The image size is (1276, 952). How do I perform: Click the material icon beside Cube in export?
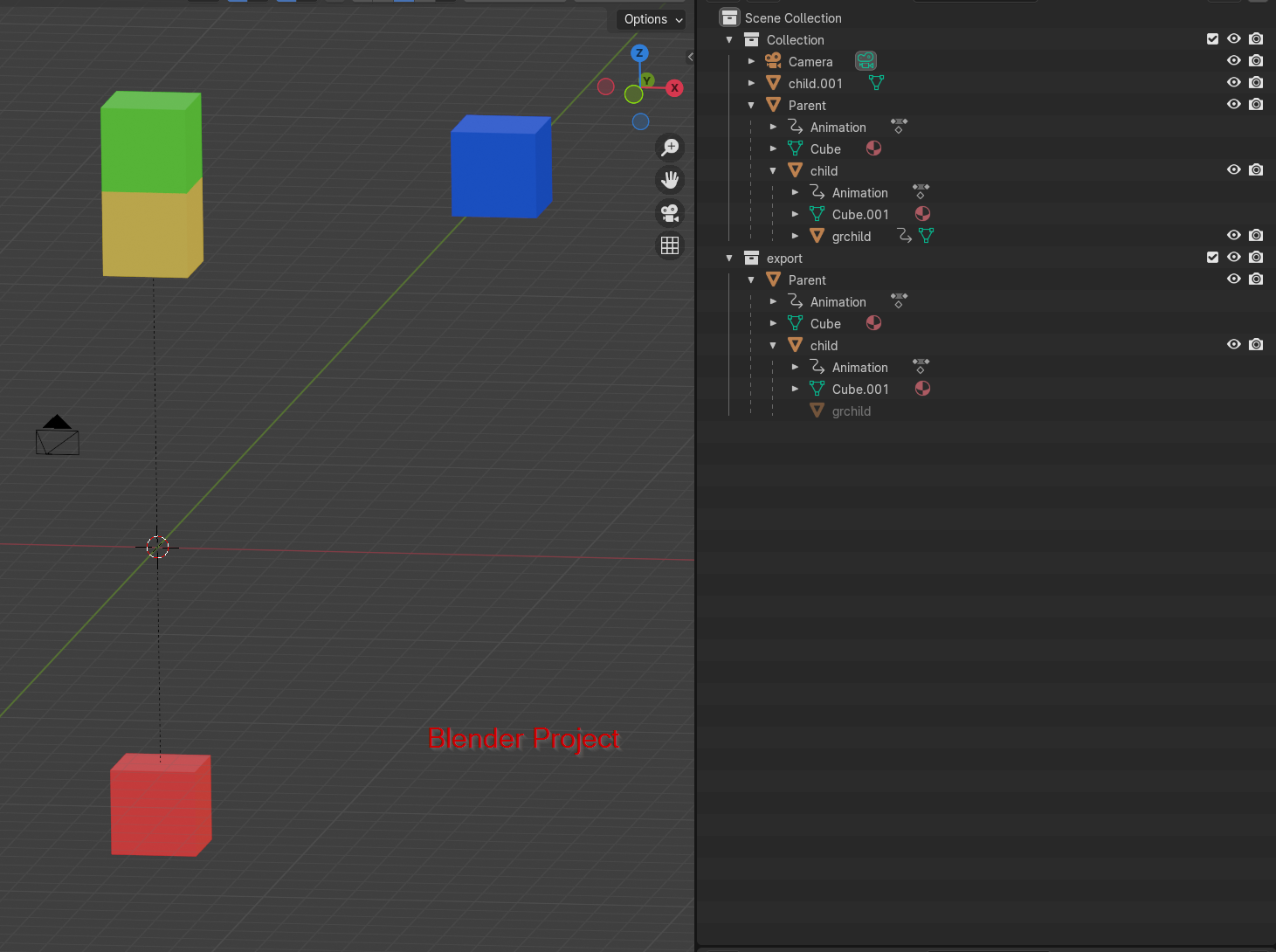873,323
